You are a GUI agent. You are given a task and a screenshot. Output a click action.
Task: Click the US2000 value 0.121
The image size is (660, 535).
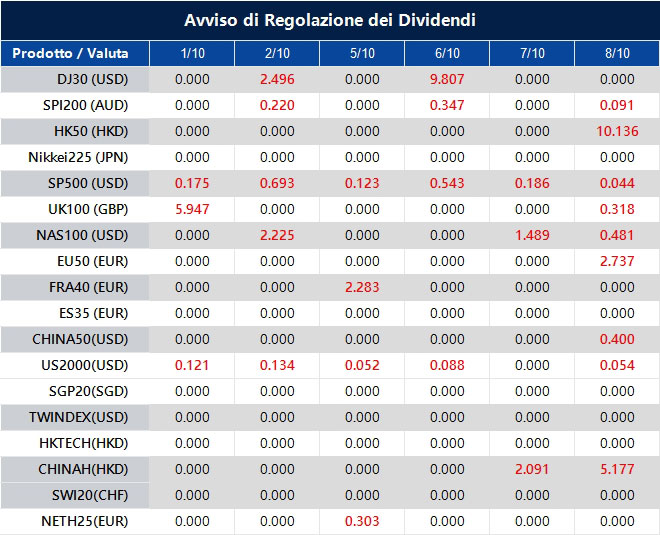pos(192,365)
